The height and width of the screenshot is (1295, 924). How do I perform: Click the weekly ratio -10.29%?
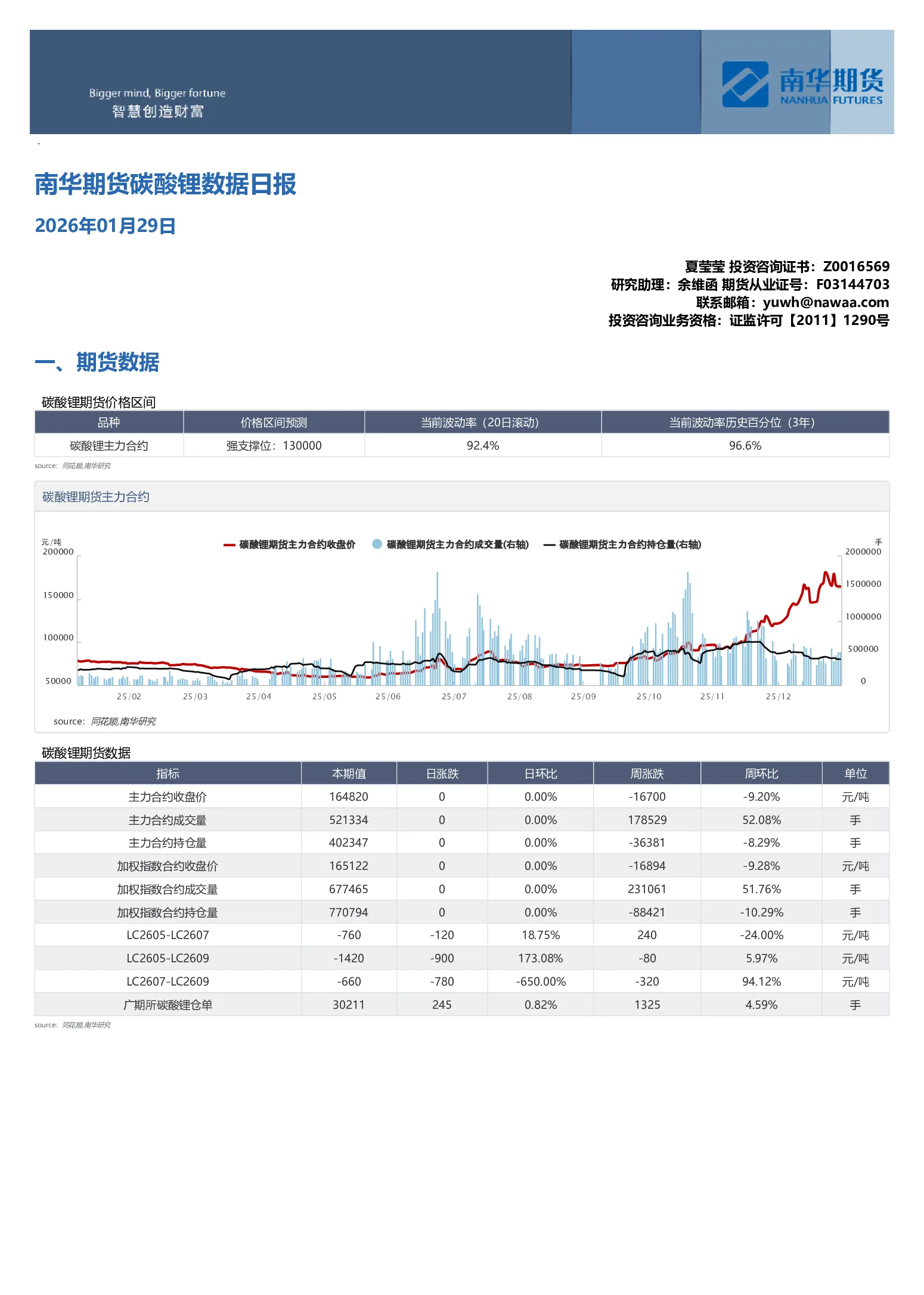click(762, 913)
